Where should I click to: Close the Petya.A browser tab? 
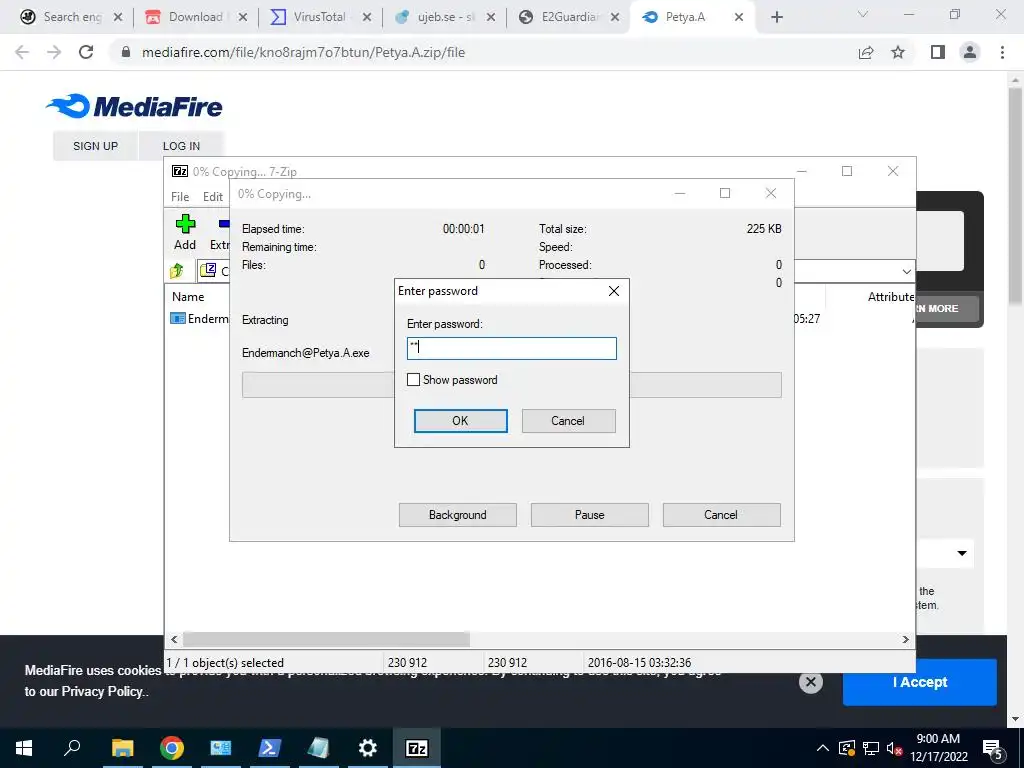pos(739,17)
